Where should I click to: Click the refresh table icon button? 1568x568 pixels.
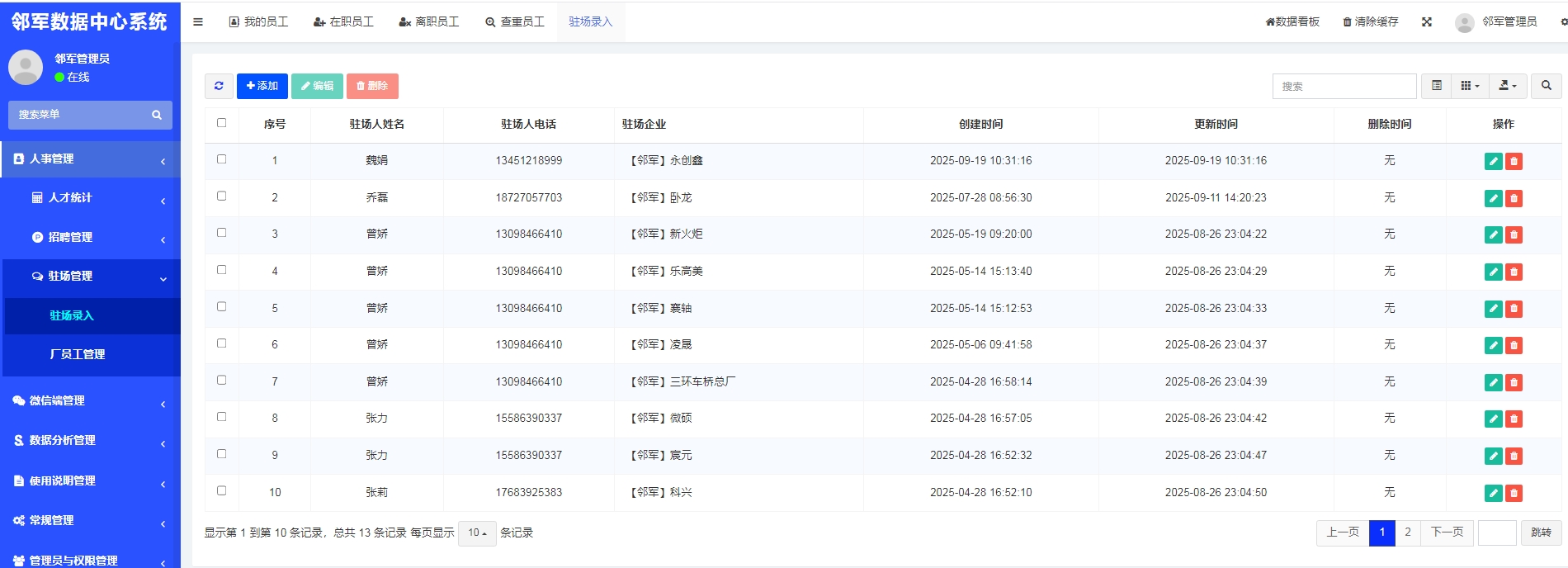coord(219,86)
